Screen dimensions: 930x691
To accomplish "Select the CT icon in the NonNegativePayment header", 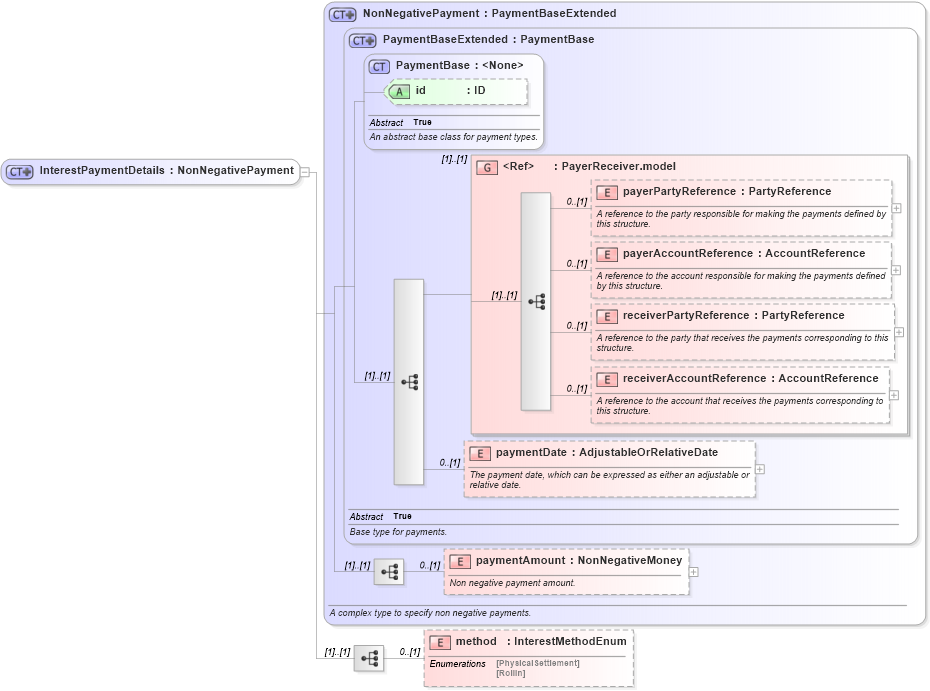I will (x=339, y=13).
